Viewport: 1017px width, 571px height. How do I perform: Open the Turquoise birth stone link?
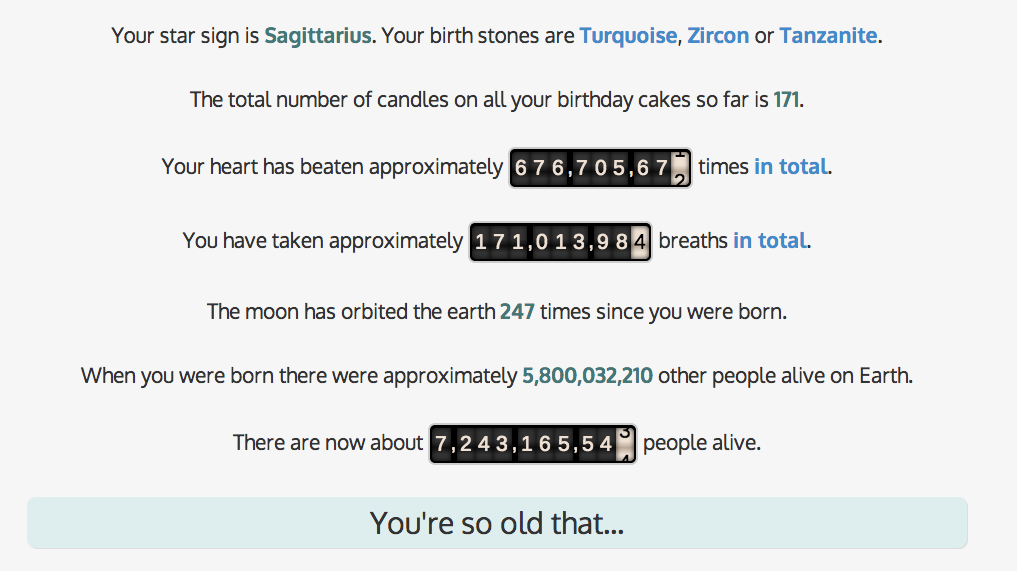point(627,36)
